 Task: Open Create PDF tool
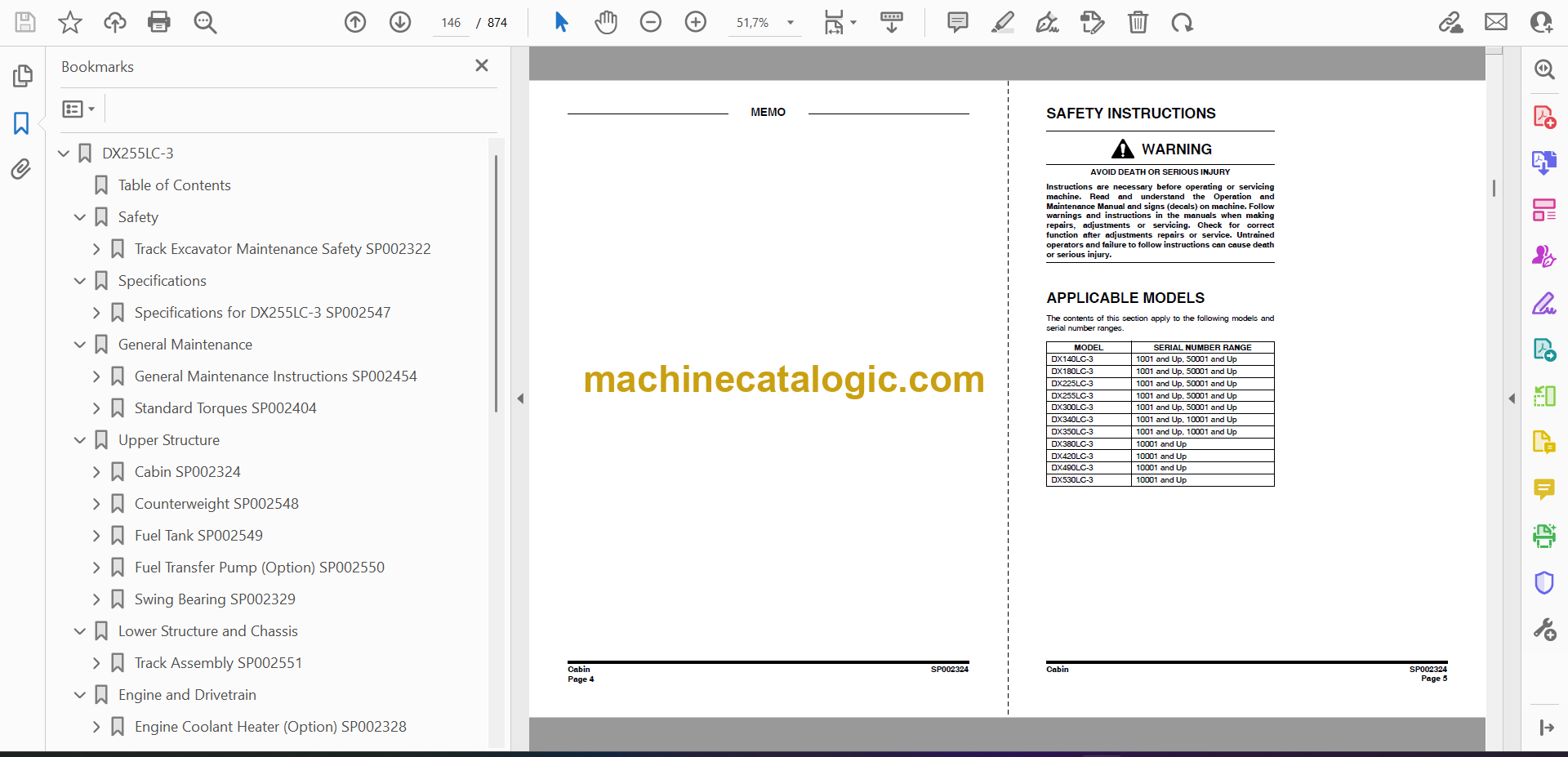[x=1544, y=117]
